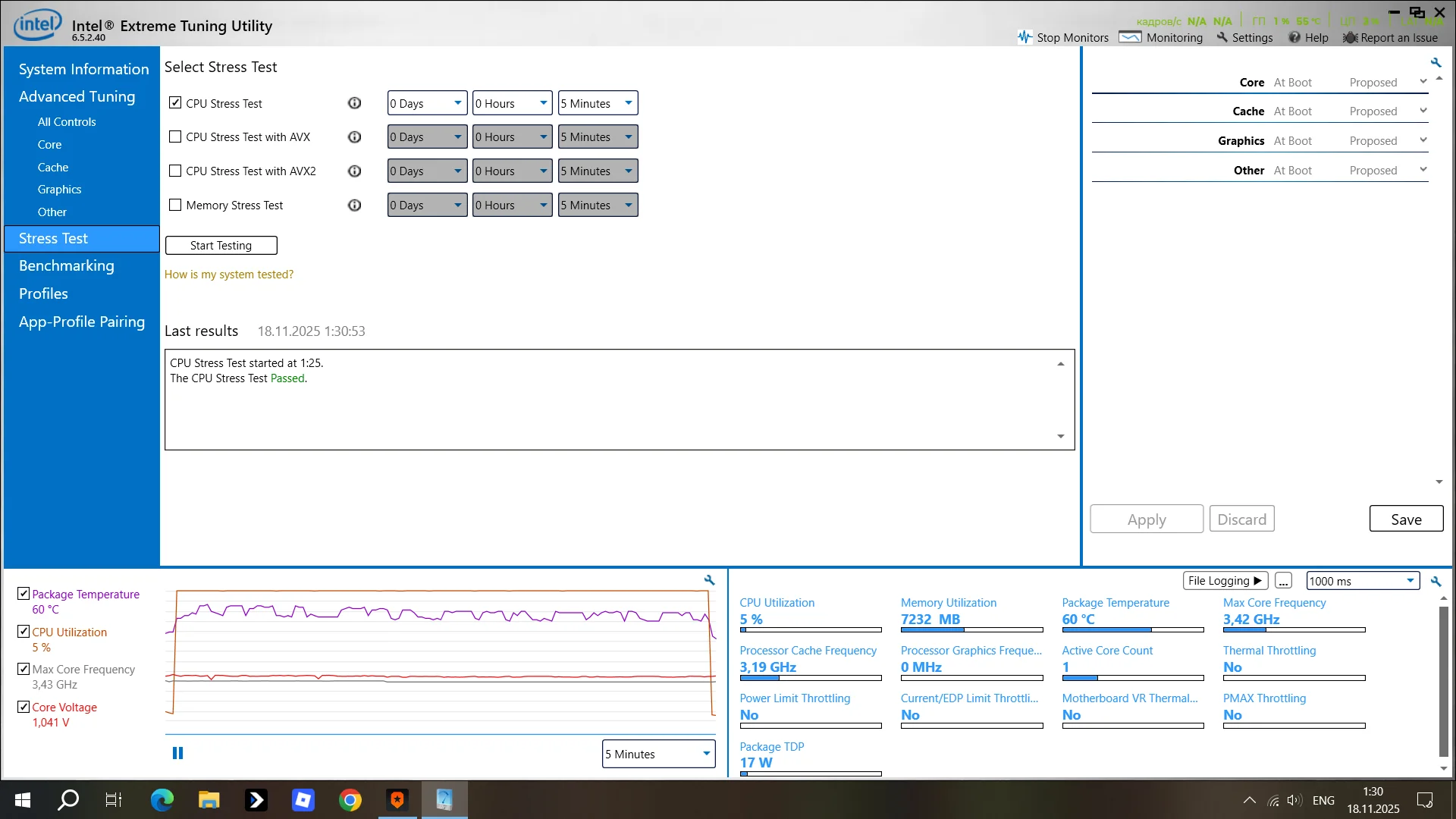Click the wrench icon in the tuning panel
Viewport: 1456px width, 819px height.
point(1436,63)
